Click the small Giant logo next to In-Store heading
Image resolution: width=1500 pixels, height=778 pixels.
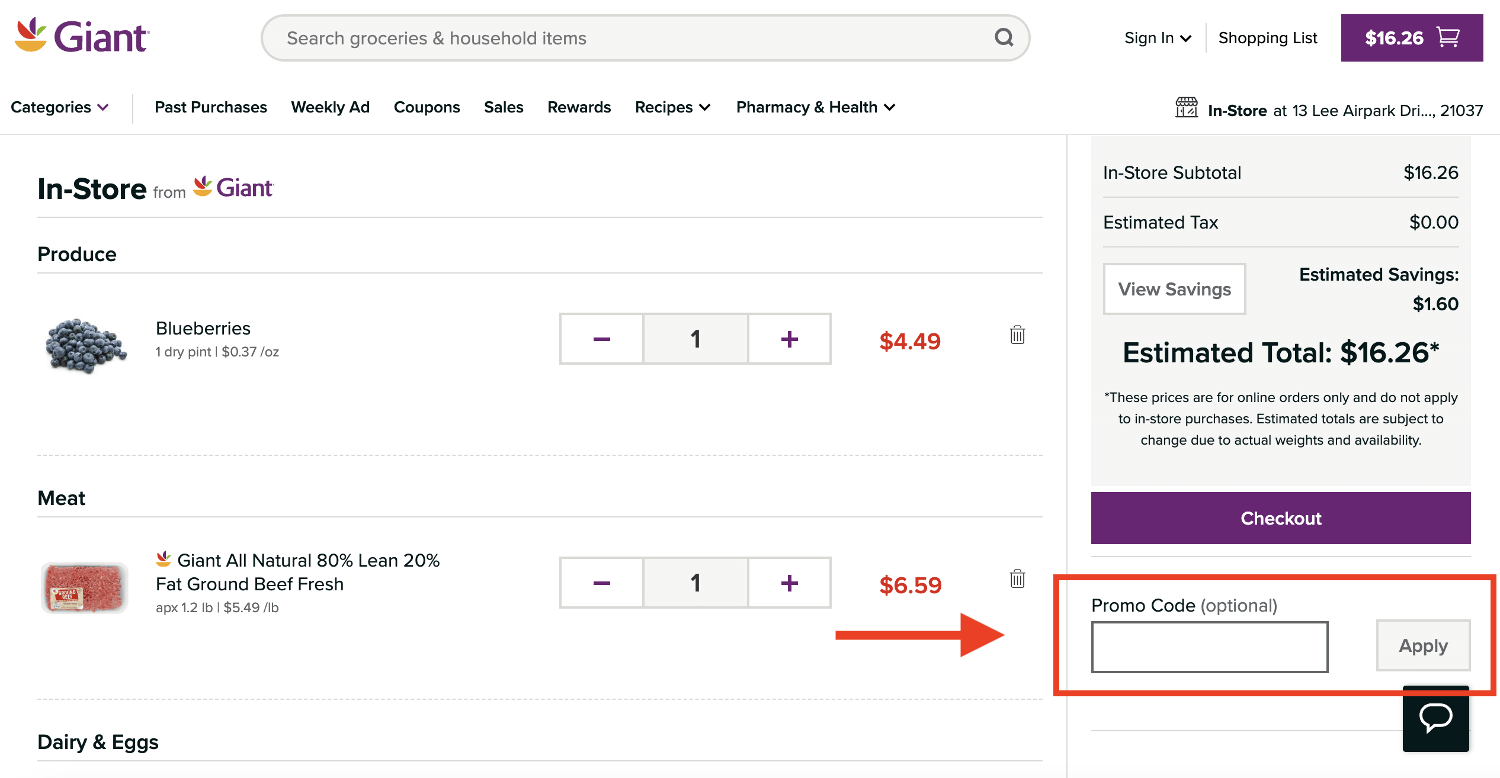pyautogui.click(x=232, y=187)
